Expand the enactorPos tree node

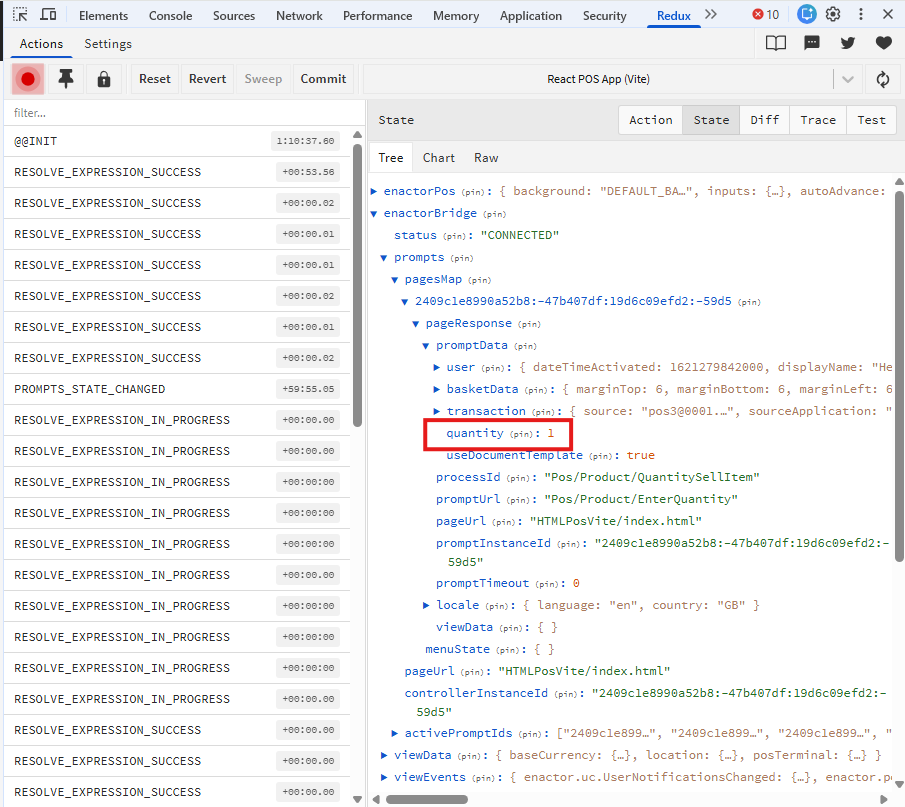(374, 191)
